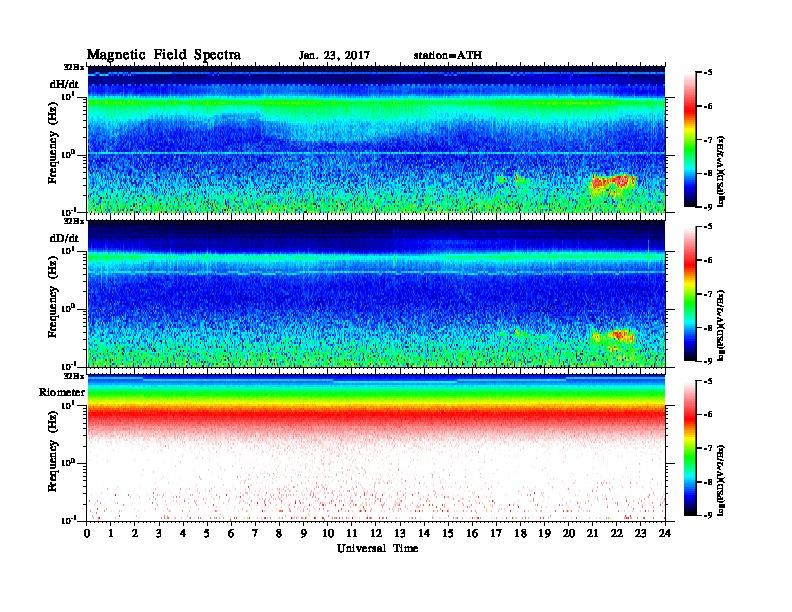
Task: Click hour tick label "0" on time axis
Action: [87, 534]
